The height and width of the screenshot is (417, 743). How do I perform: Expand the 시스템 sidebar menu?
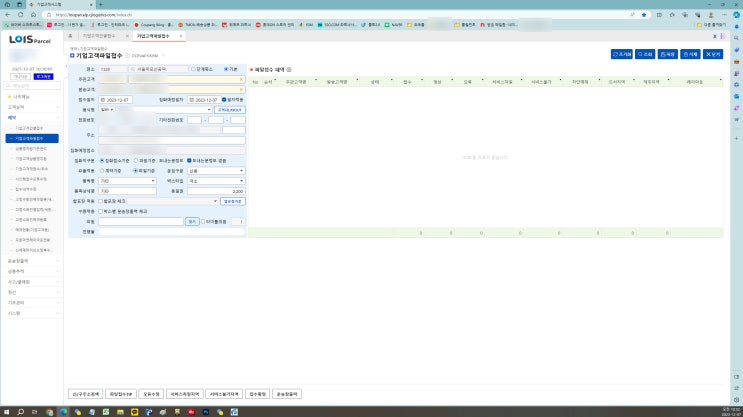pyautogui.click(x=32, y=313)
